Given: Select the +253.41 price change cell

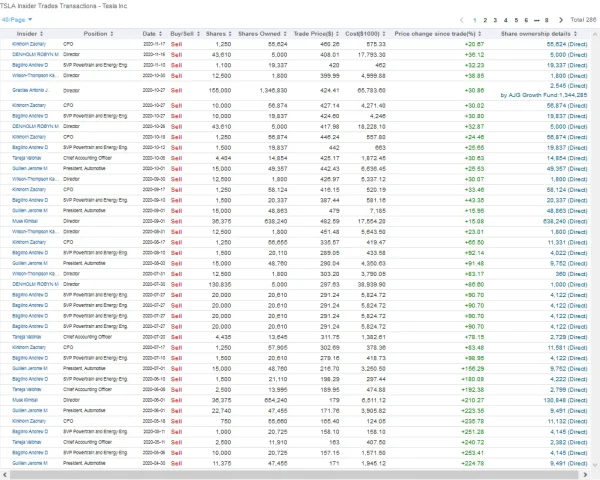Looking at the screenshot, I should [473, 453].
